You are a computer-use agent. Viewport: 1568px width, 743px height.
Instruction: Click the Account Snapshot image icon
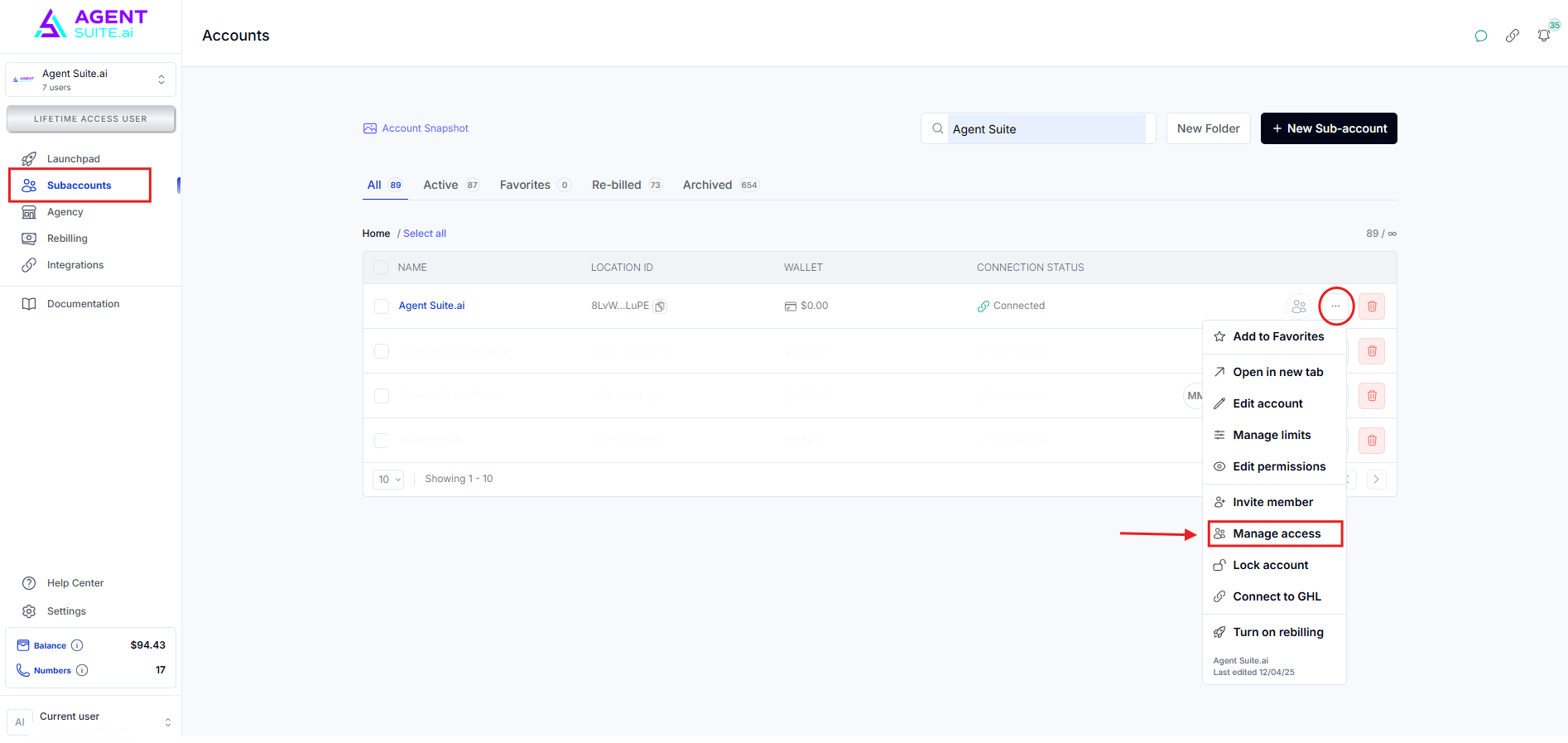click(370, 128)
